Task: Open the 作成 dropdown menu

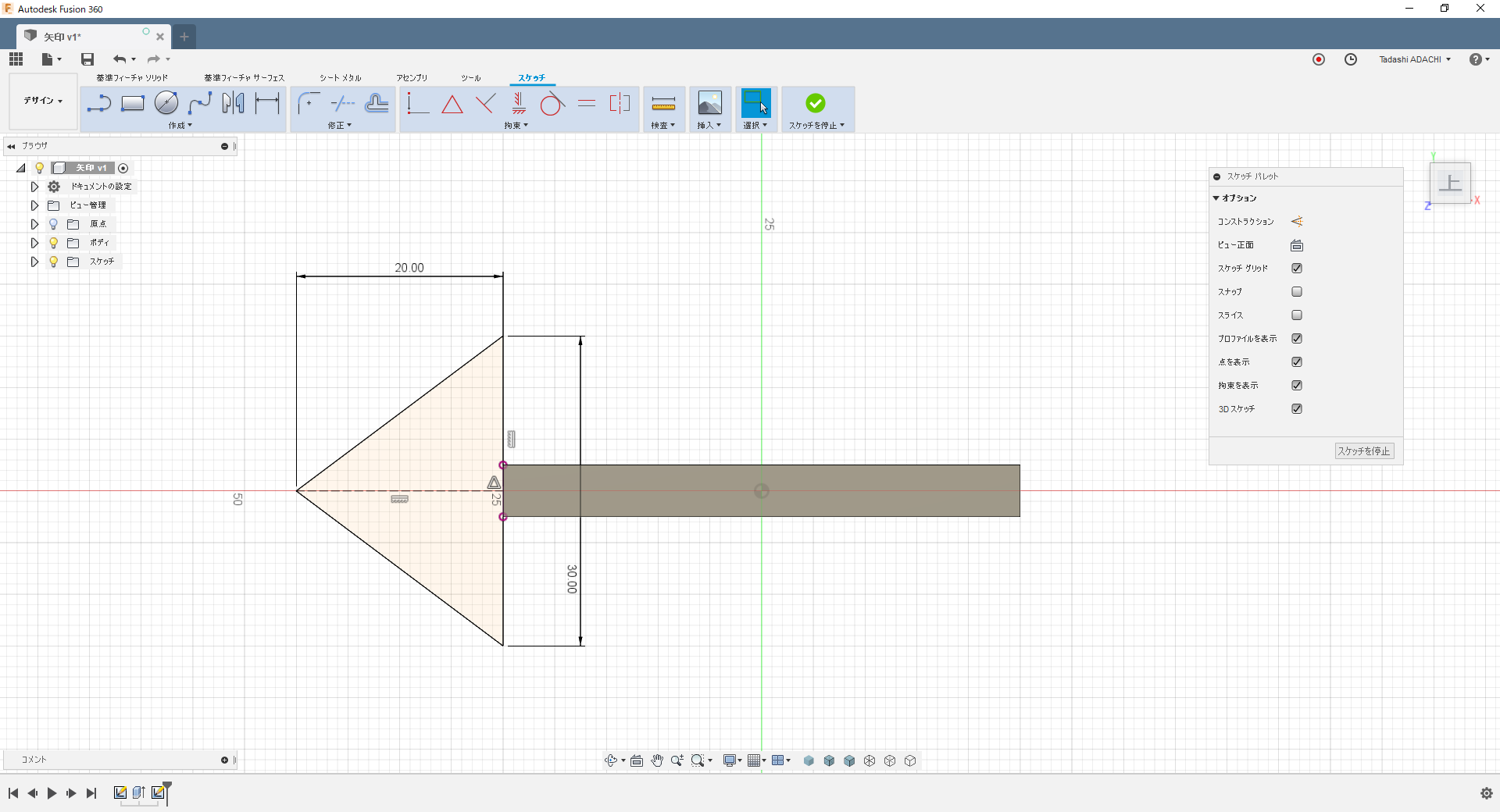Action: [x=180, y=126]
